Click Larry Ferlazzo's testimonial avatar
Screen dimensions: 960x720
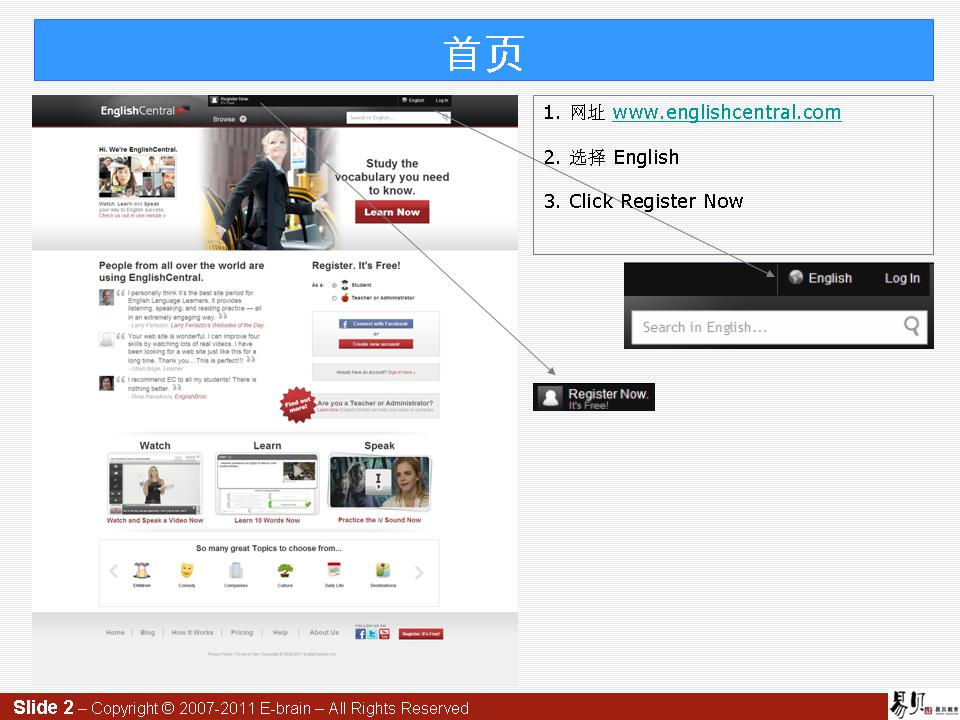pos(107,298)
